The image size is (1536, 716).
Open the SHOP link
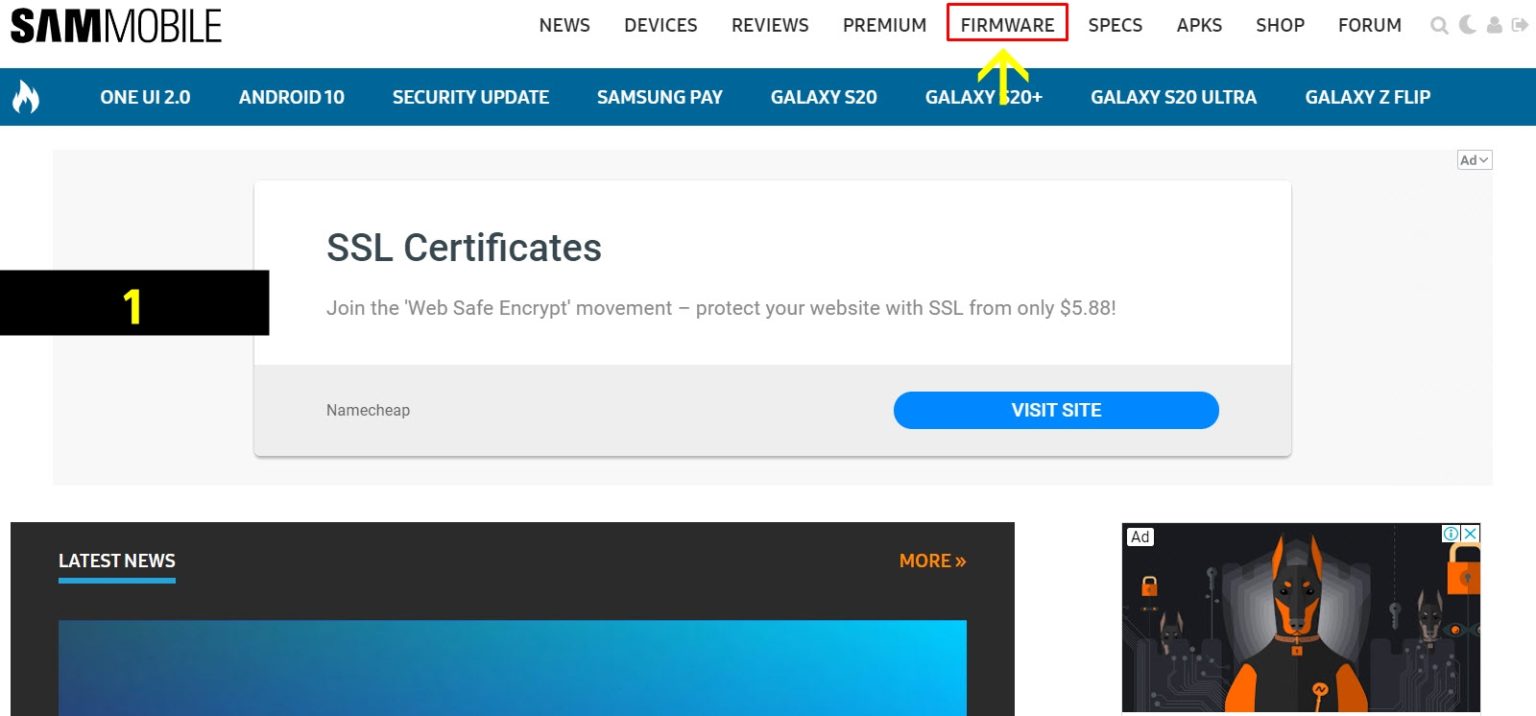click(x=1280, y=25)
